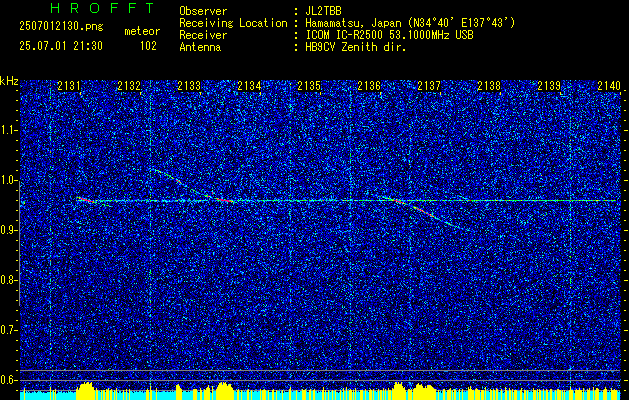This screenshot has height=400, width=629.
Task: Click time marker 2139
Action: [549, 86]
